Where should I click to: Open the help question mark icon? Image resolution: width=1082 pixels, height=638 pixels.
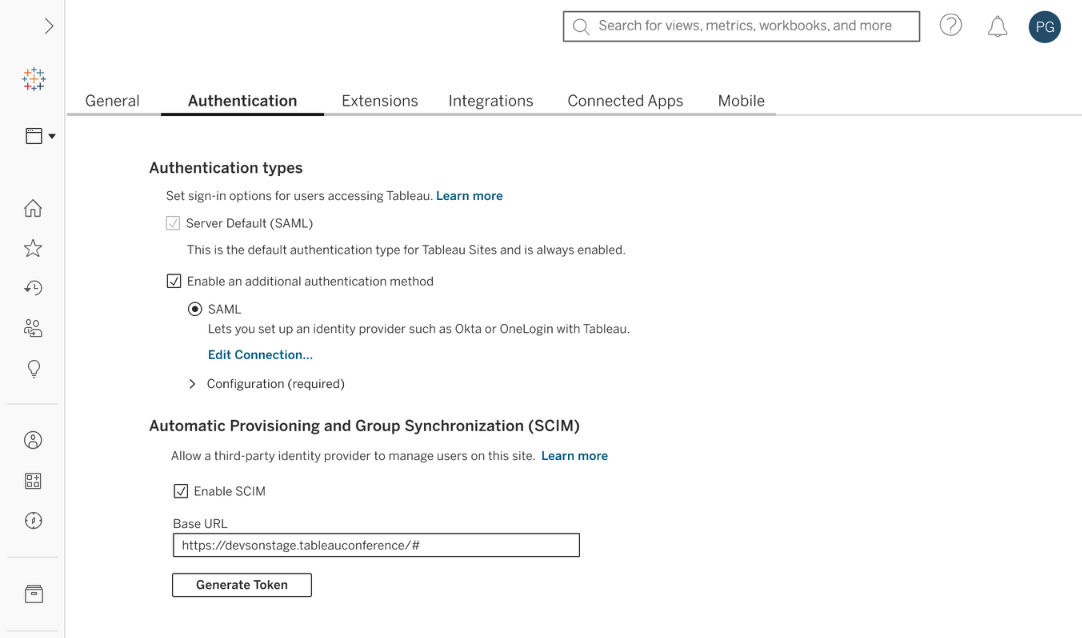950,26
